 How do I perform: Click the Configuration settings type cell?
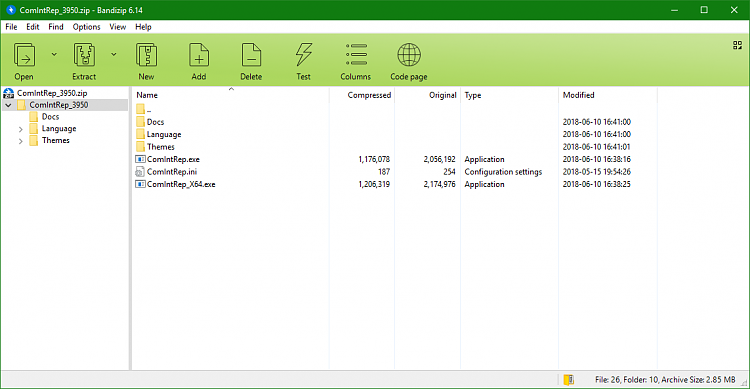503,172
